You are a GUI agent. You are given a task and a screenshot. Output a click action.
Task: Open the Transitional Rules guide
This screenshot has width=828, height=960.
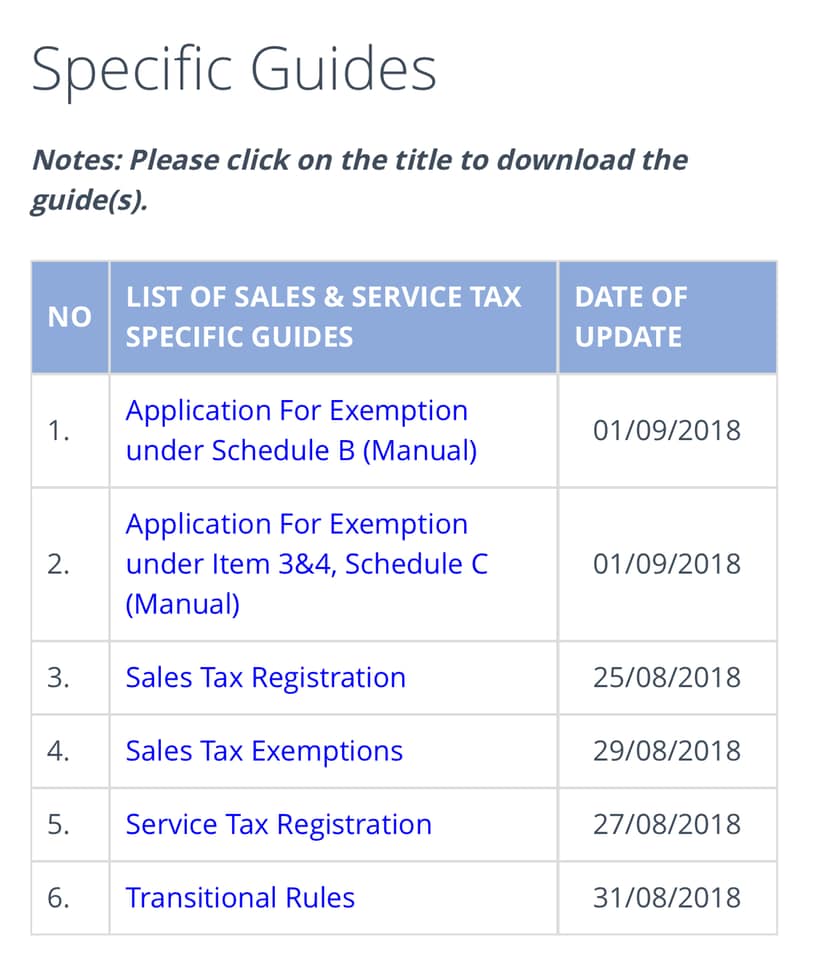coord(240,898)
